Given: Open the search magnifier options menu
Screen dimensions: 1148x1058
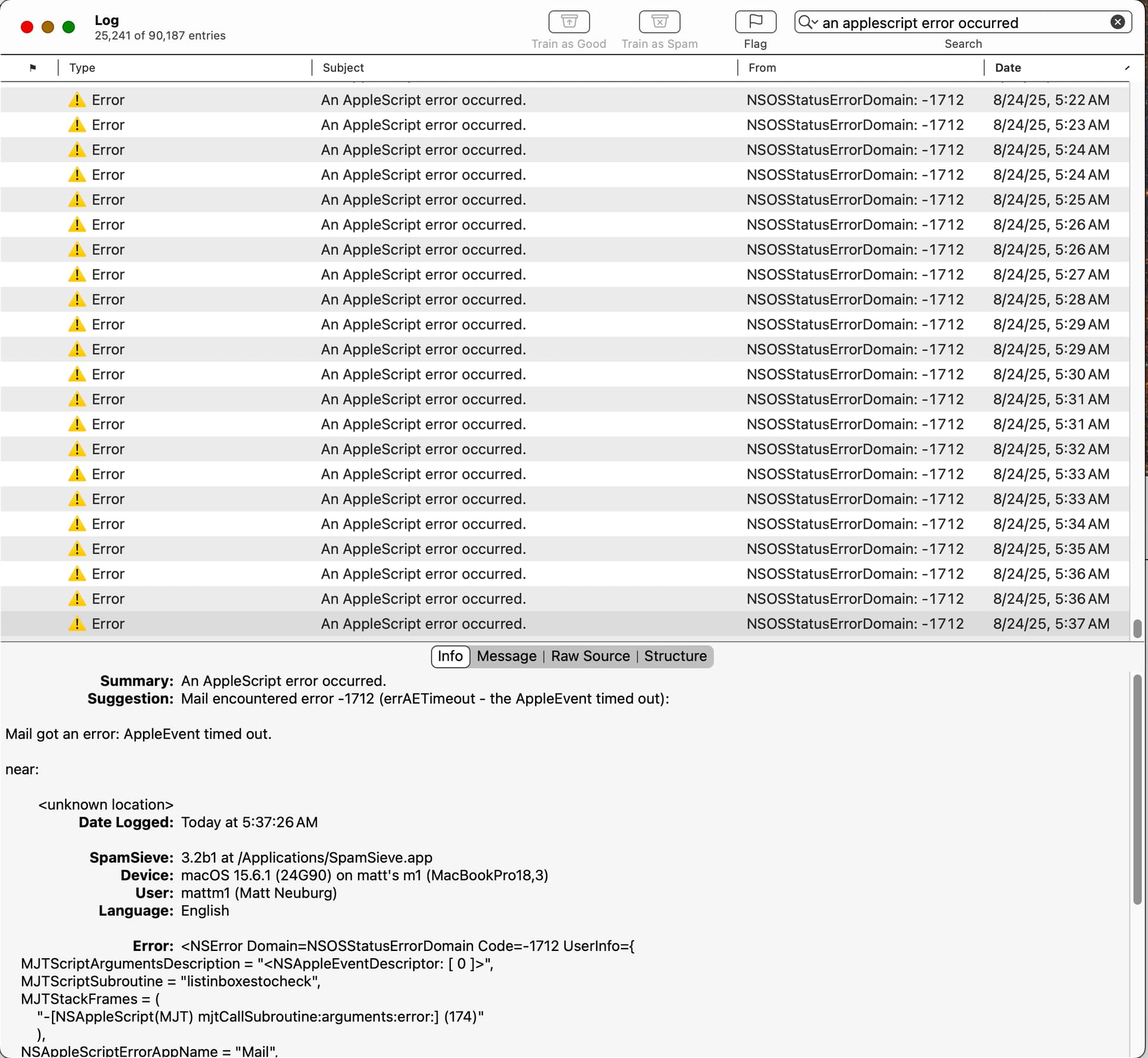Looking at the screenshot, I should [808, 22].
